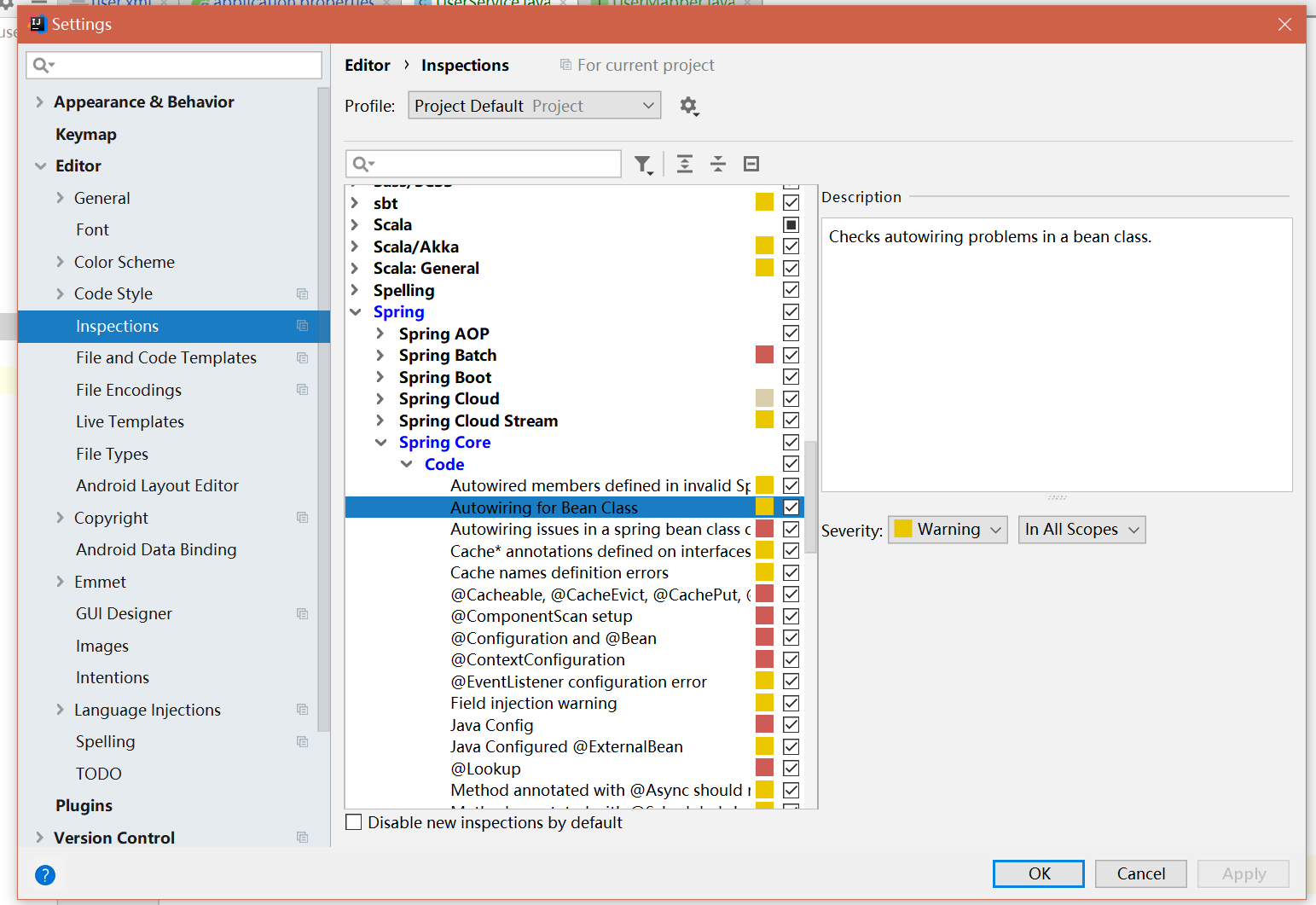Click the Cancel button
1316x905 pixels.
coord(1141,873)
